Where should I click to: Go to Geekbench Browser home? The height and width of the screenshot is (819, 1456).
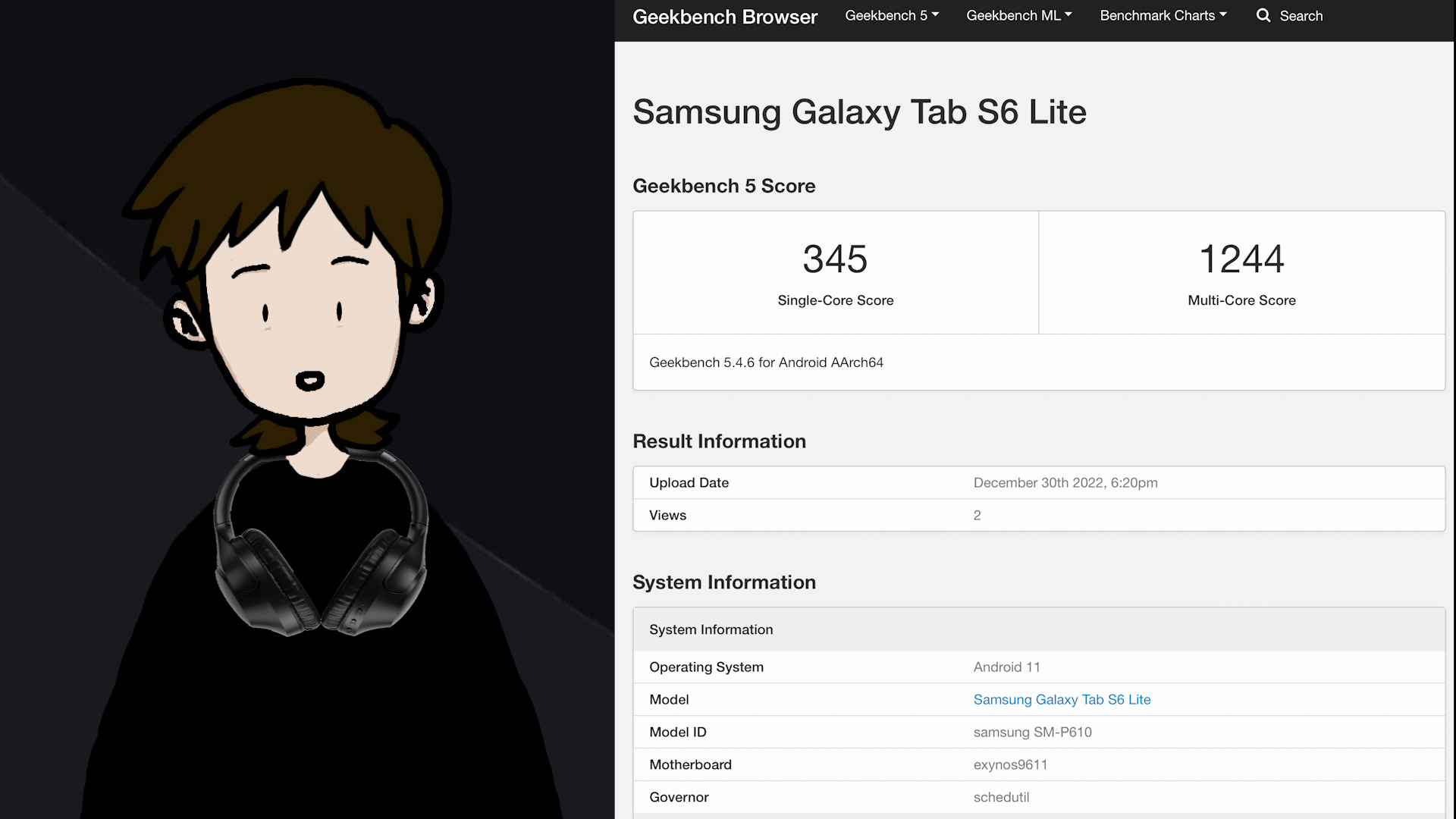tap(724, 17)
